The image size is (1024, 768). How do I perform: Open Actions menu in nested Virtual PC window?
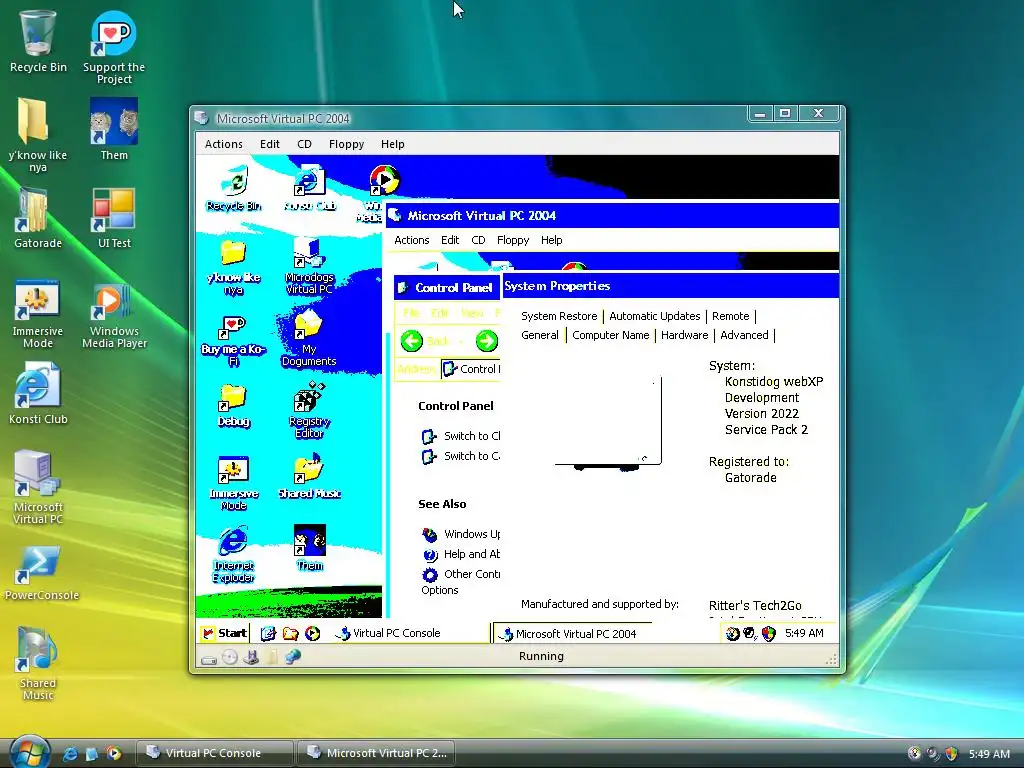pos(411,240)
